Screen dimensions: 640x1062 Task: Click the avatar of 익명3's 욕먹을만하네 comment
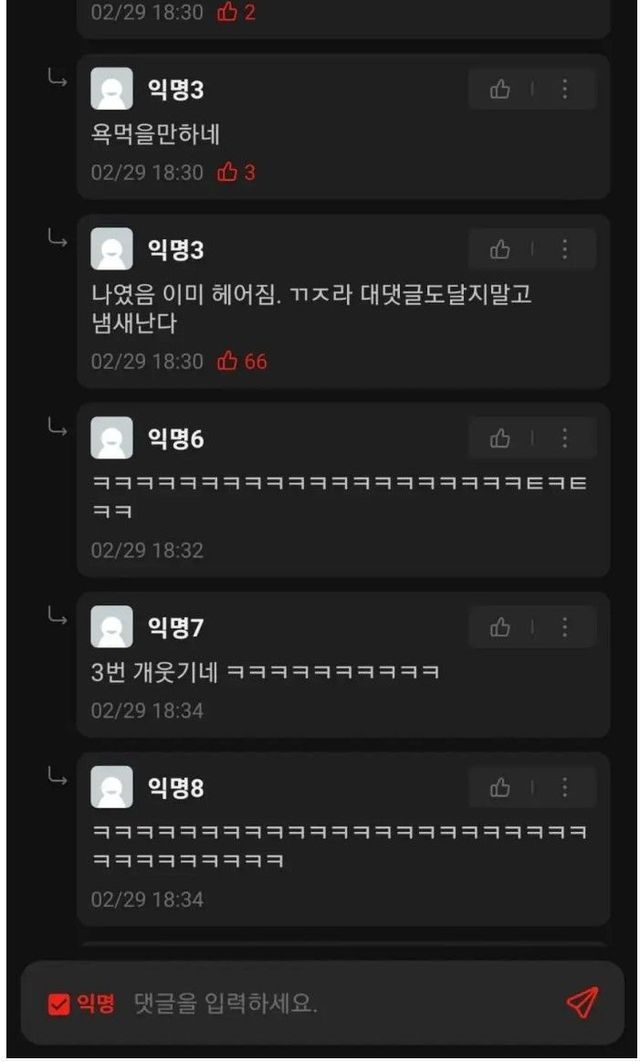112,89
